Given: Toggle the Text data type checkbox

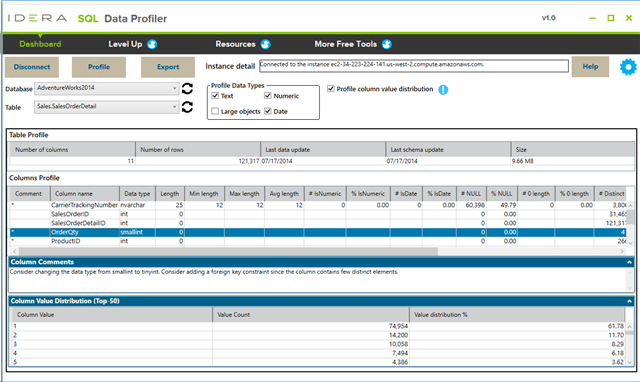Looking at the screenshot, I should coord(215,96).
